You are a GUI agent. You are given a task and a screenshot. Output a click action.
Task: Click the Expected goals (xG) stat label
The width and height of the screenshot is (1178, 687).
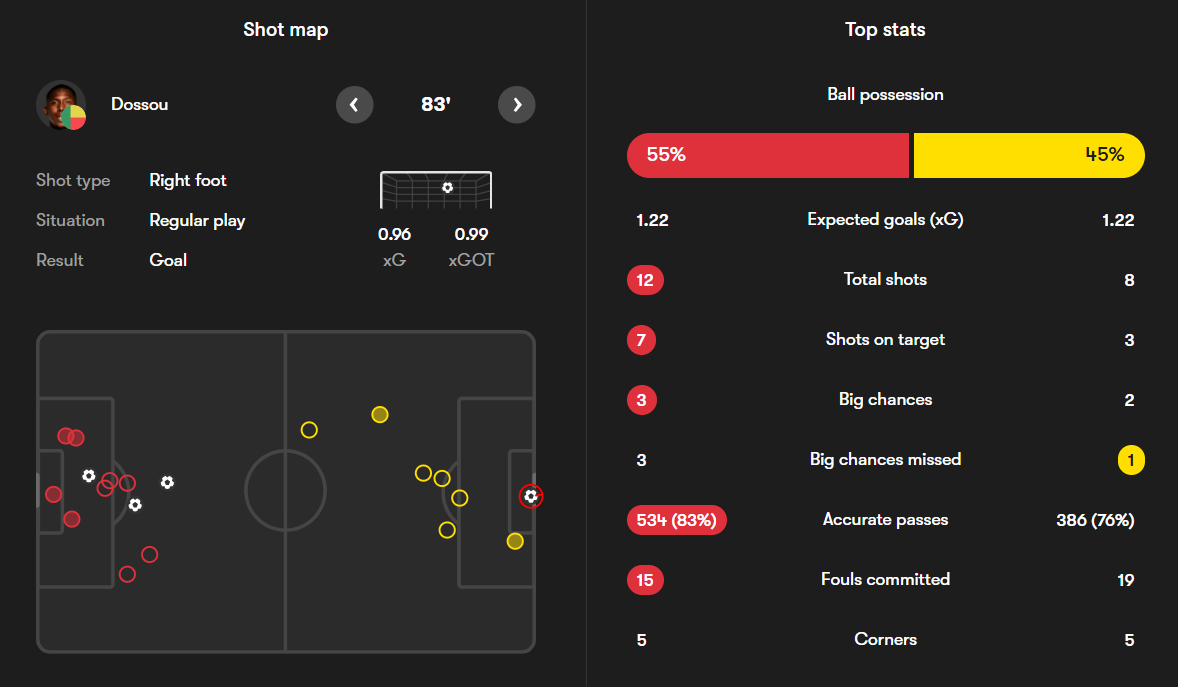tap(885, 219)
